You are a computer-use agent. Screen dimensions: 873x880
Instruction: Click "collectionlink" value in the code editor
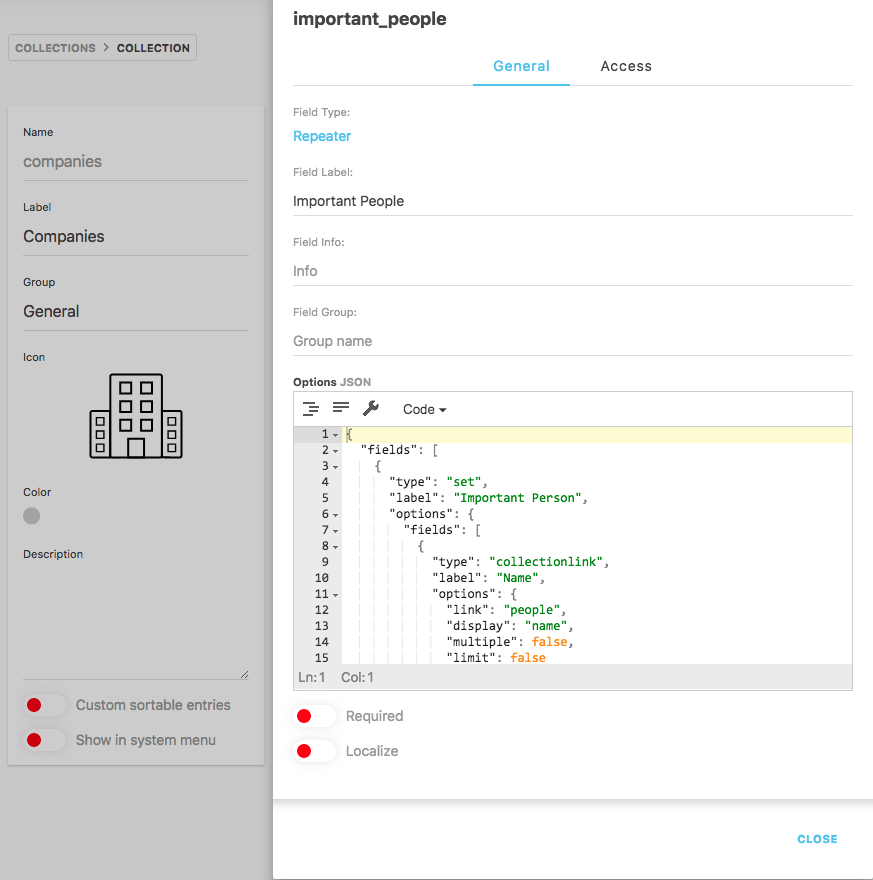click(x=546, y=562)
